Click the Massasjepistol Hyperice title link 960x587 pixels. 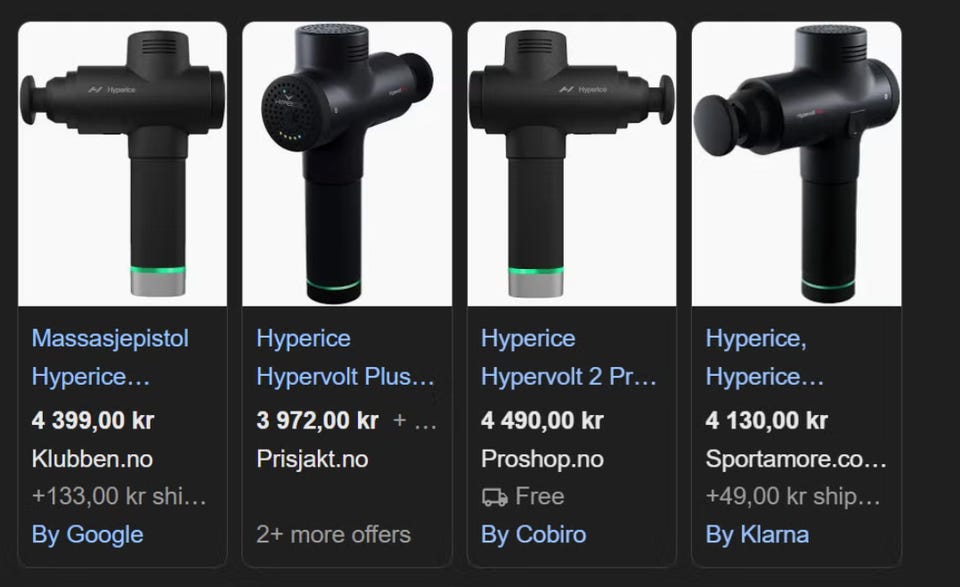tap(110, 357)
